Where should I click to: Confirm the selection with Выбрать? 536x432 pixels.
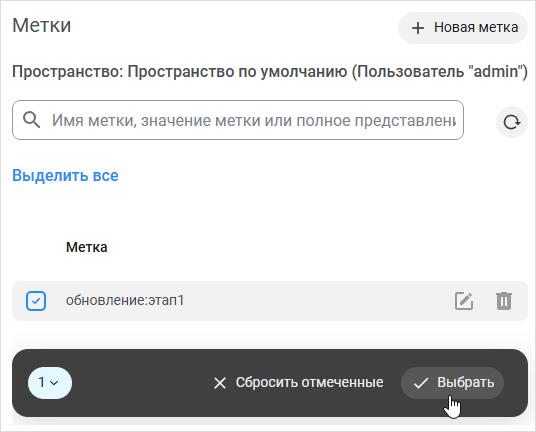(x=452, y=383)
